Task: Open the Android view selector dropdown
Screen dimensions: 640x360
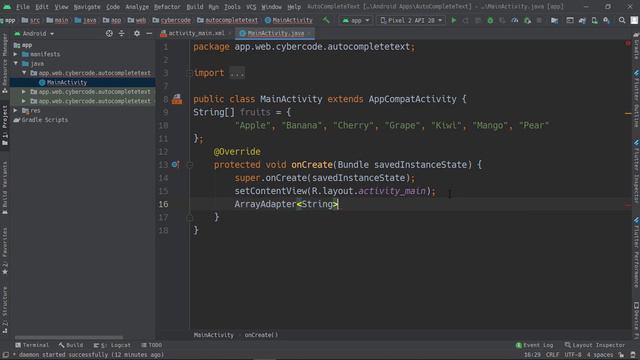Action: click(x=34, y=33)
